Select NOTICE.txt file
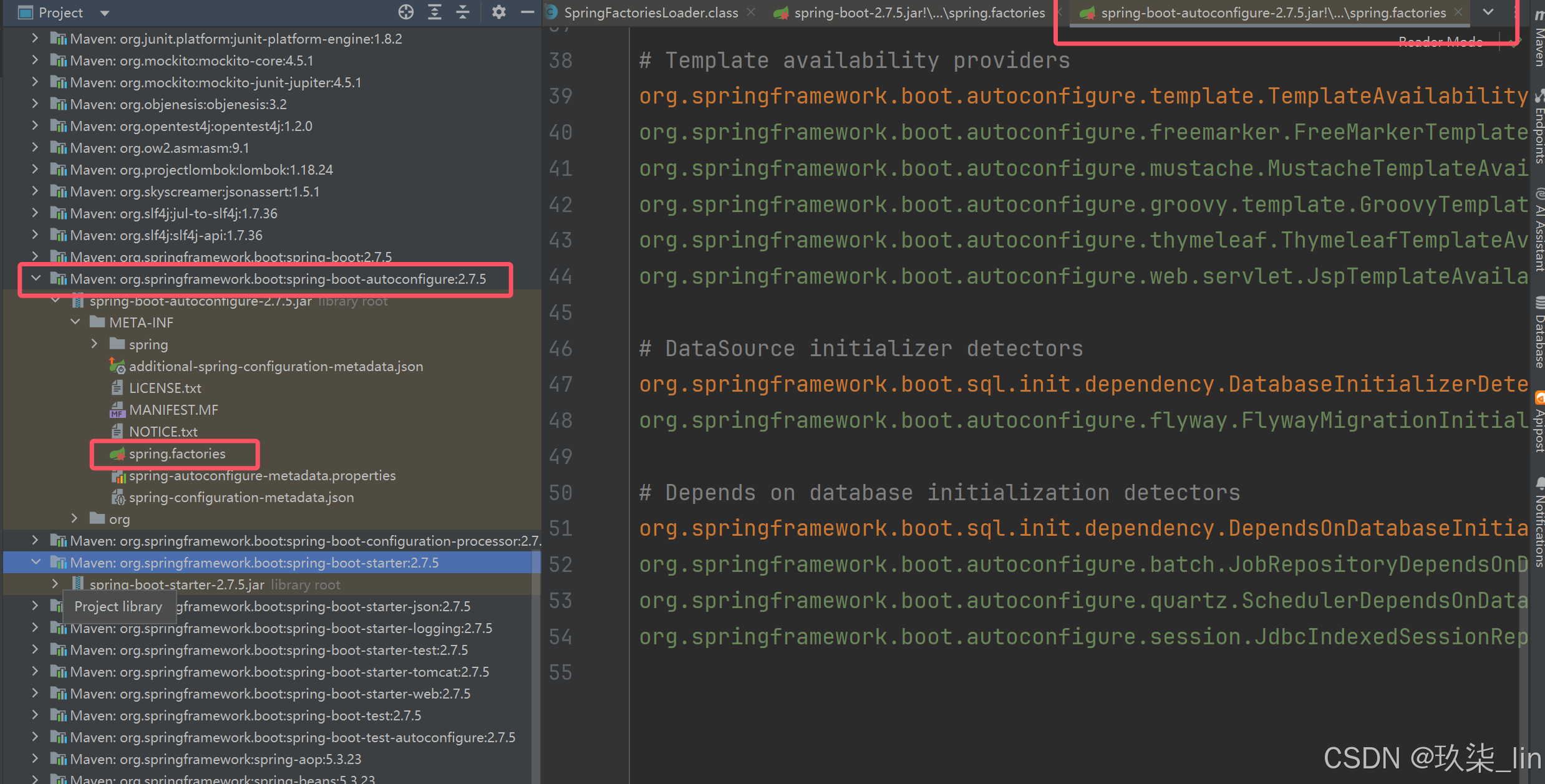The height and width of the screenshot is (784, 1545). [x=163, y=432]
